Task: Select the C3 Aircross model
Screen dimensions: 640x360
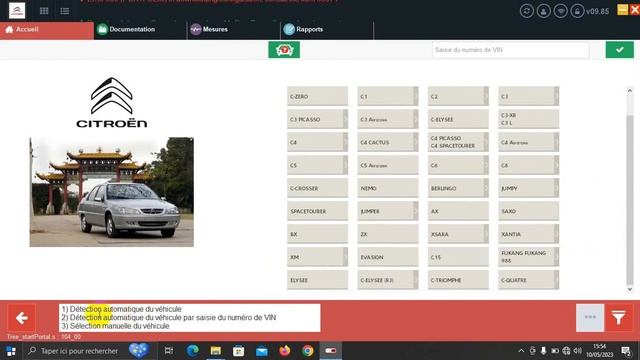Action: (388, 119)
